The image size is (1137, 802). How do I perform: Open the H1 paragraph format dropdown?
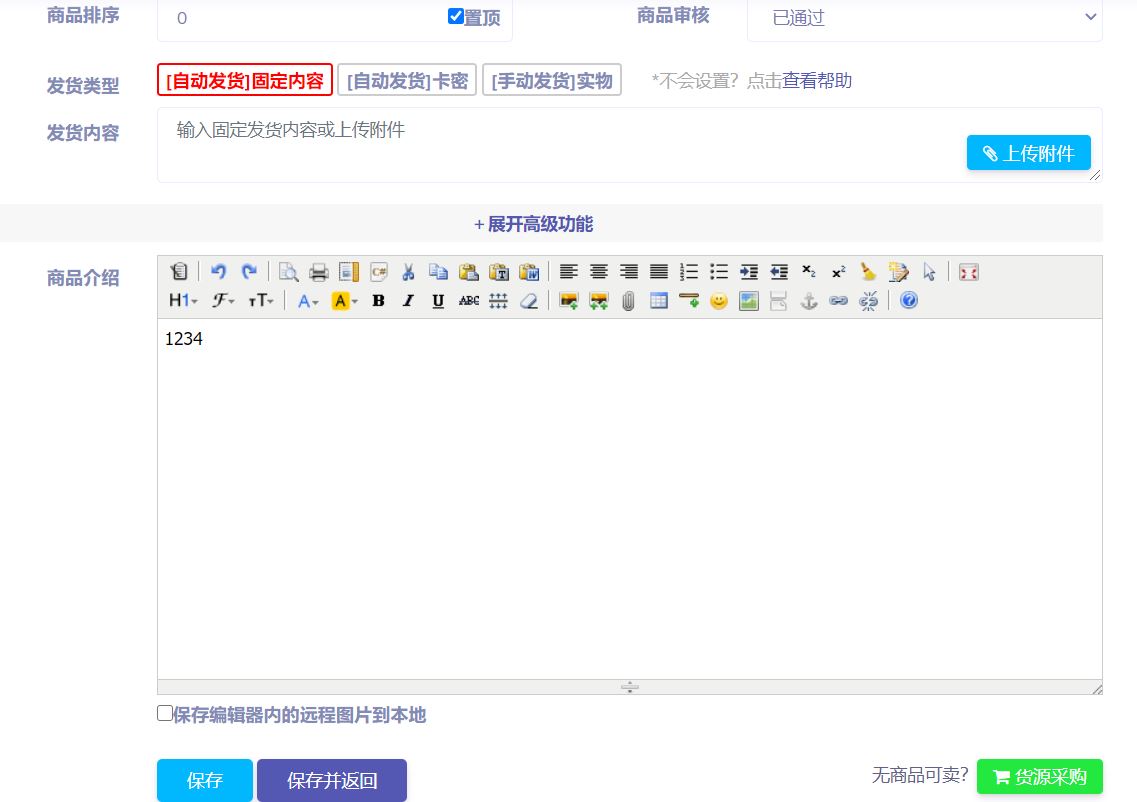183,301
